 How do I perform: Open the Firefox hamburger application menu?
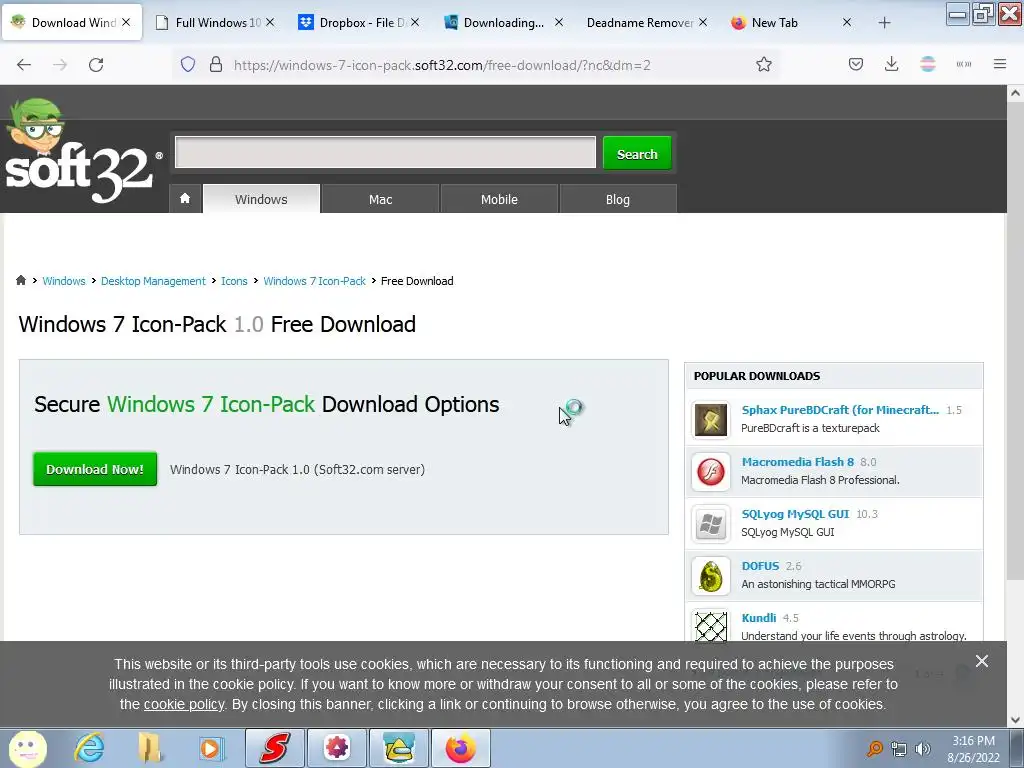pos(1000,65)
